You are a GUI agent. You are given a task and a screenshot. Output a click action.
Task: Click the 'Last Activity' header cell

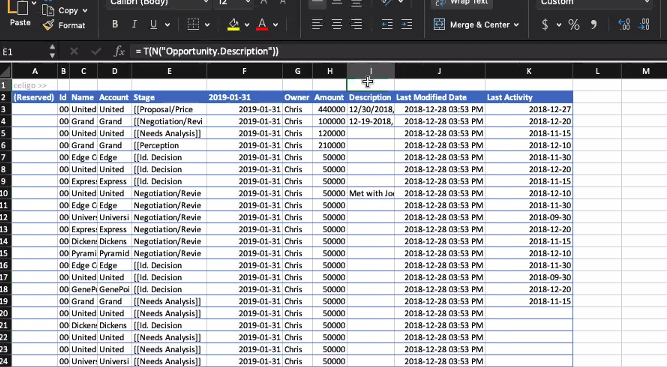coord(529,97)
